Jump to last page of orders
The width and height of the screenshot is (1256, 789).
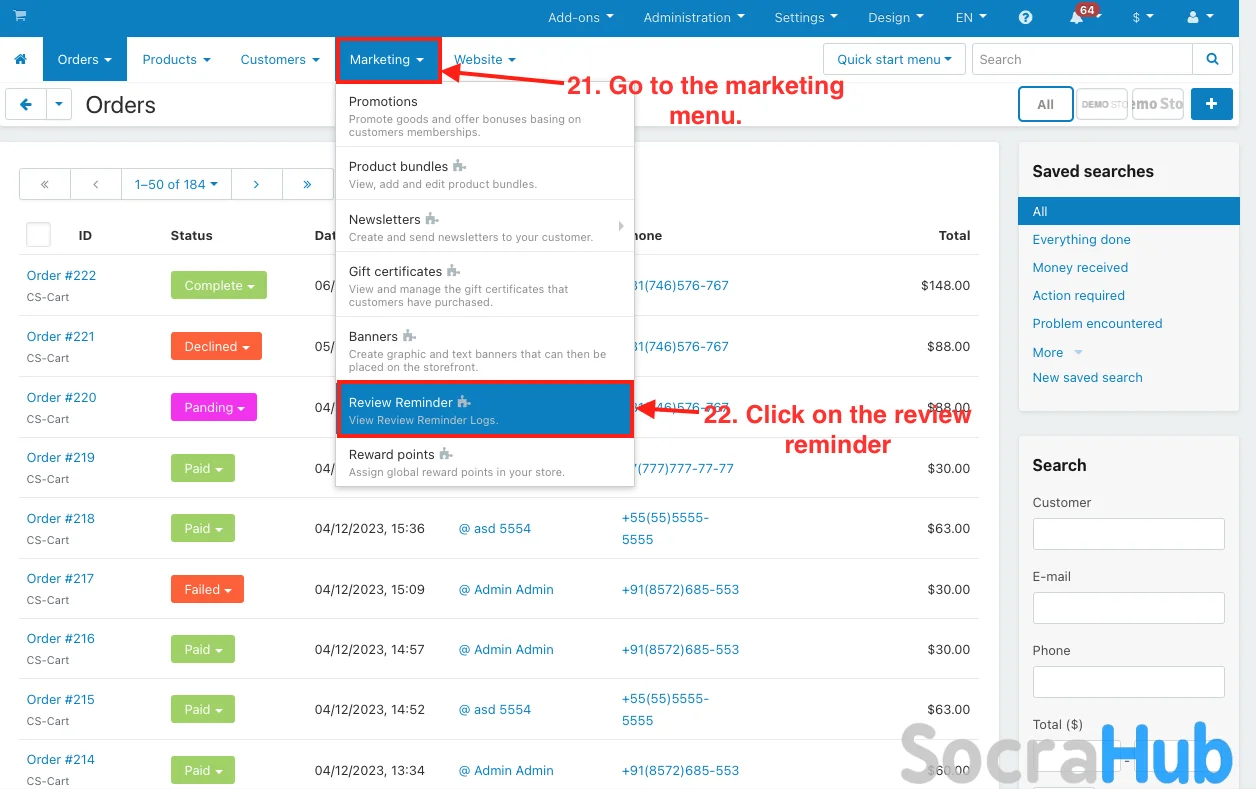pyautogui.click(x=307, y=184)
